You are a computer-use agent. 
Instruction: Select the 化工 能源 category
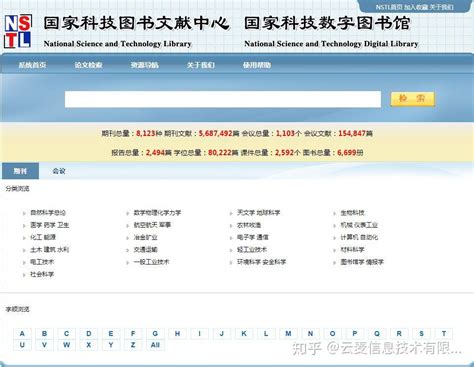(x=43, y=237)
